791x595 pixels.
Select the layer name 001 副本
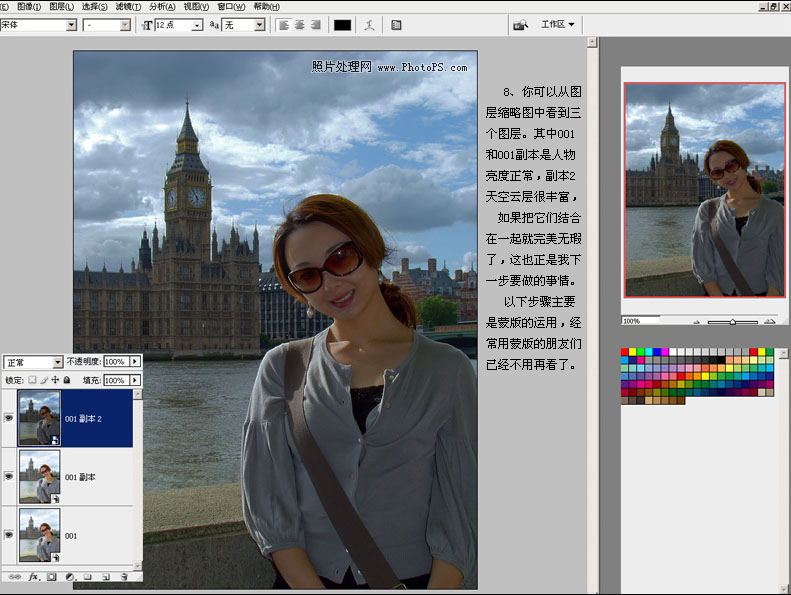point(80,477)
